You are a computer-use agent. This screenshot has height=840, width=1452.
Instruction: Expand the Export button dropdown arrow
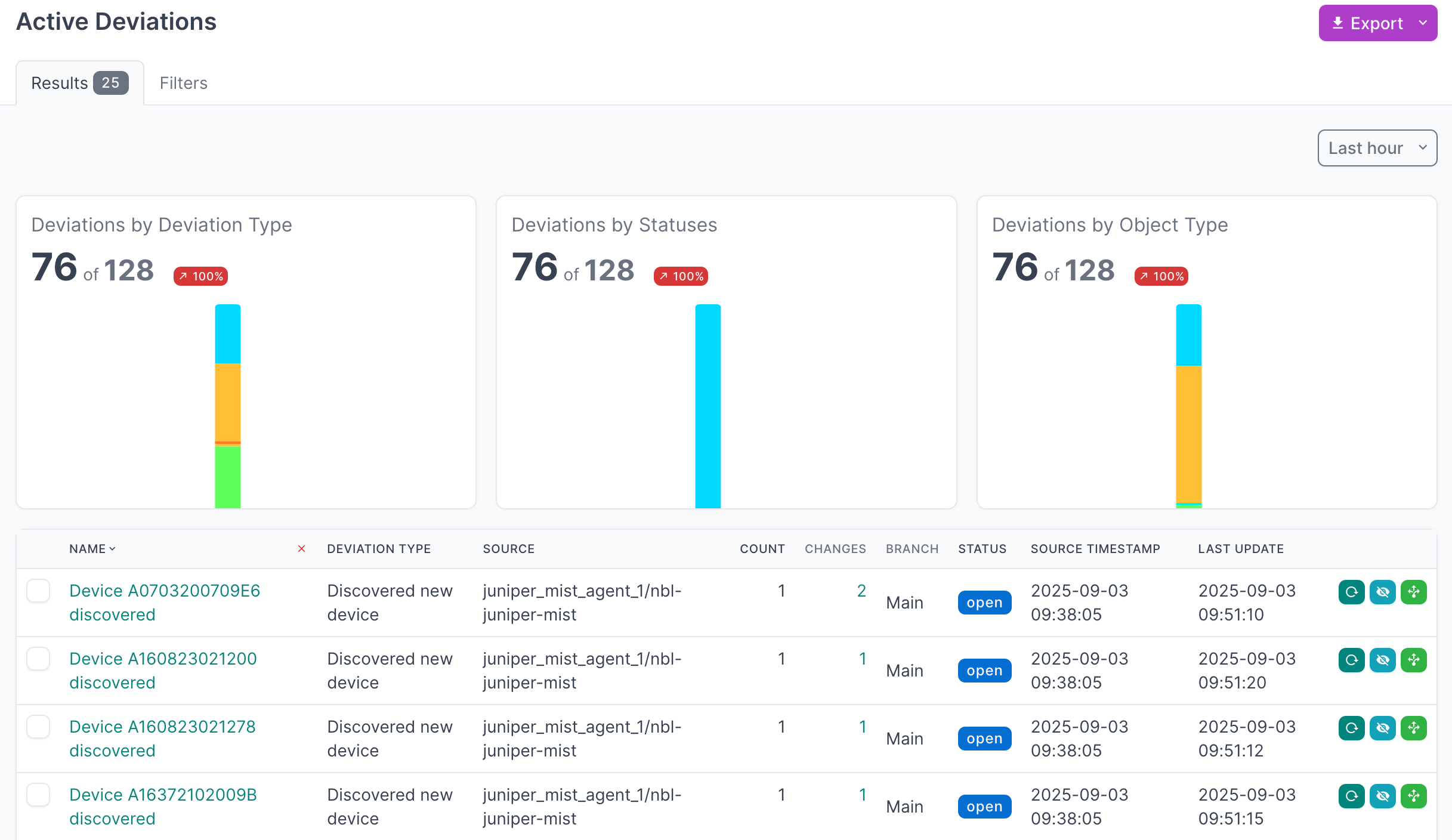pos(1423,23)
